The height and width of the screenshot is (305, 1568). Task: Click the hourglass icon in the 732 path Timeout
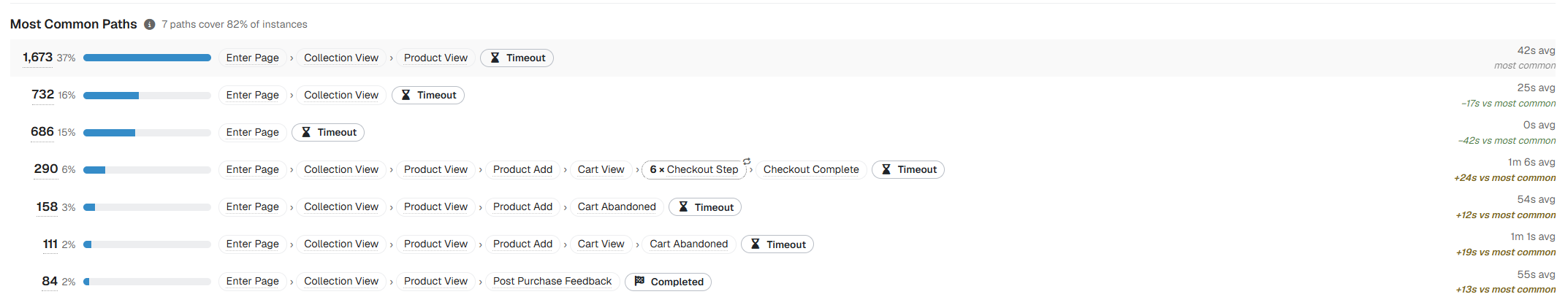[x=406, y=95]
